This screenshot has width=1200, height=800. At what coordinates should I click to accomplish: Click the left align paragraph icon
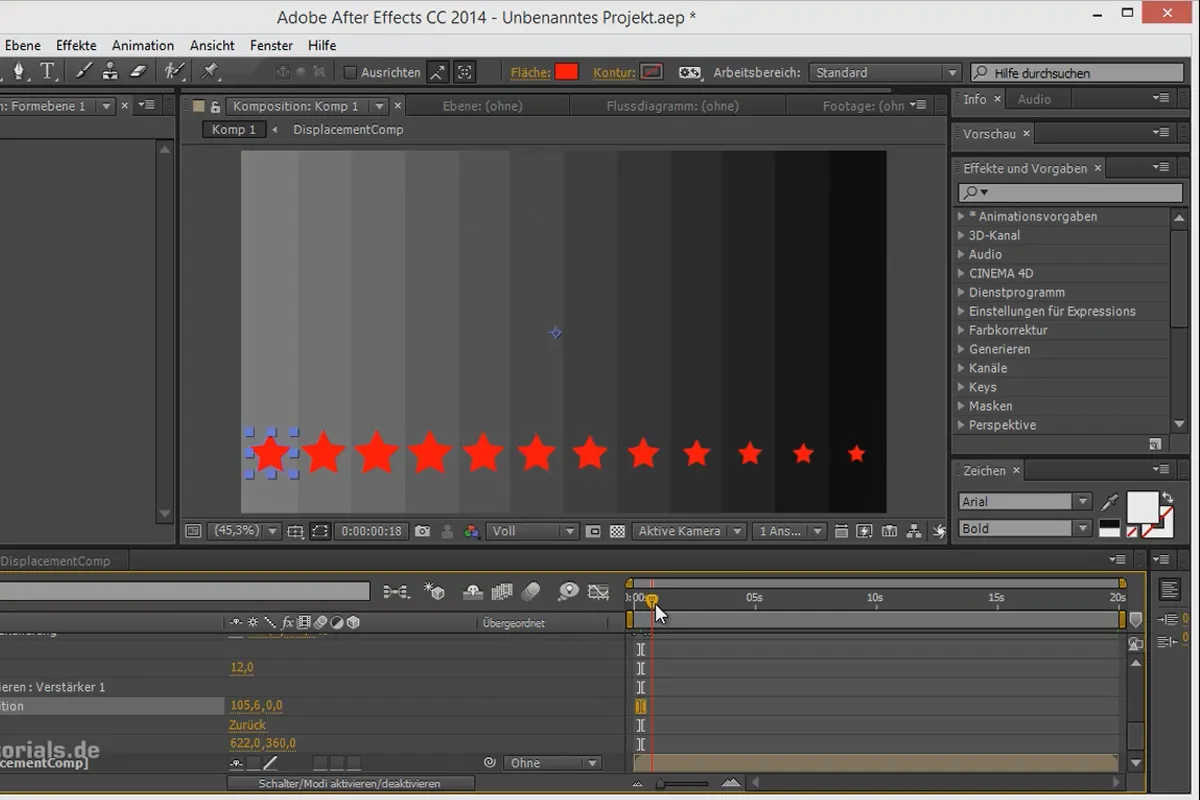[x=1169, y=589]
